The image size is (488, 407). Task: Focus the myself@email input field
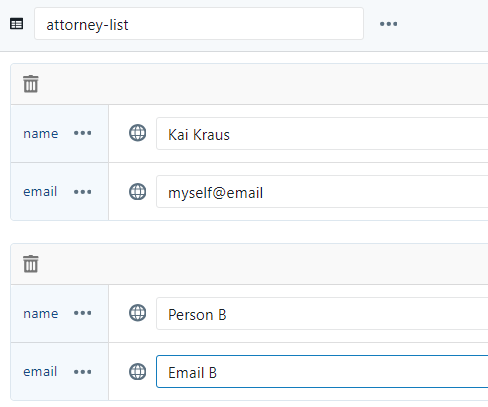(322, 192)
